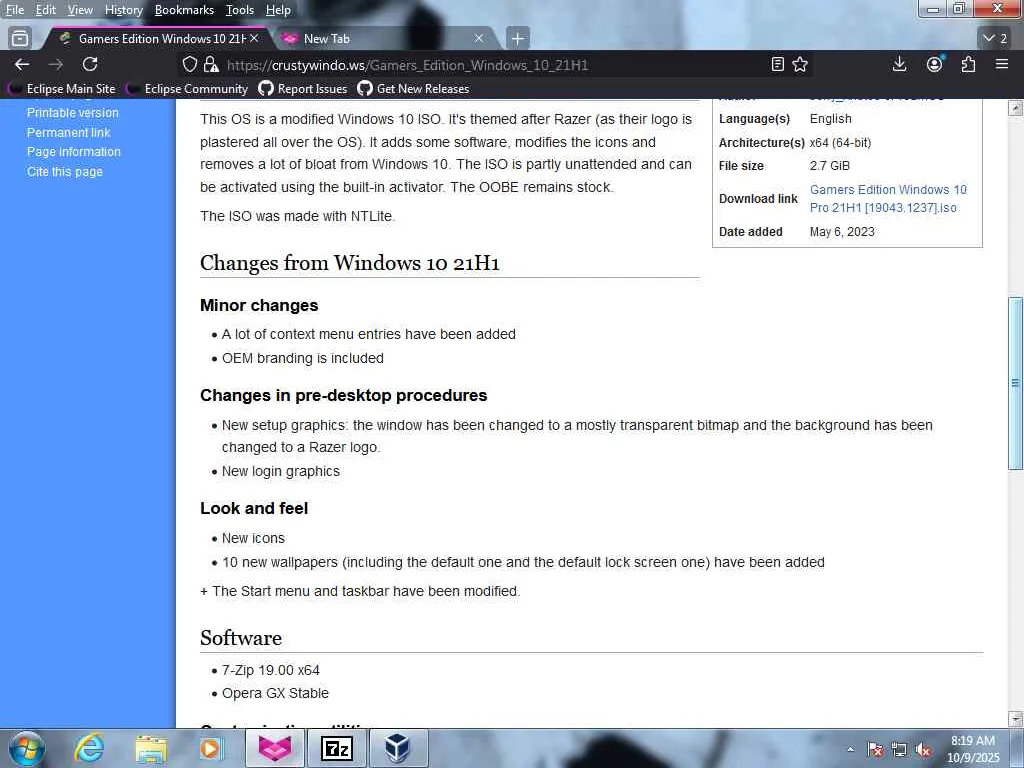Click the taskbar clock showing 8:19 AM
The height and width of the screenshot is (768, 1024).
coord(973,749)
